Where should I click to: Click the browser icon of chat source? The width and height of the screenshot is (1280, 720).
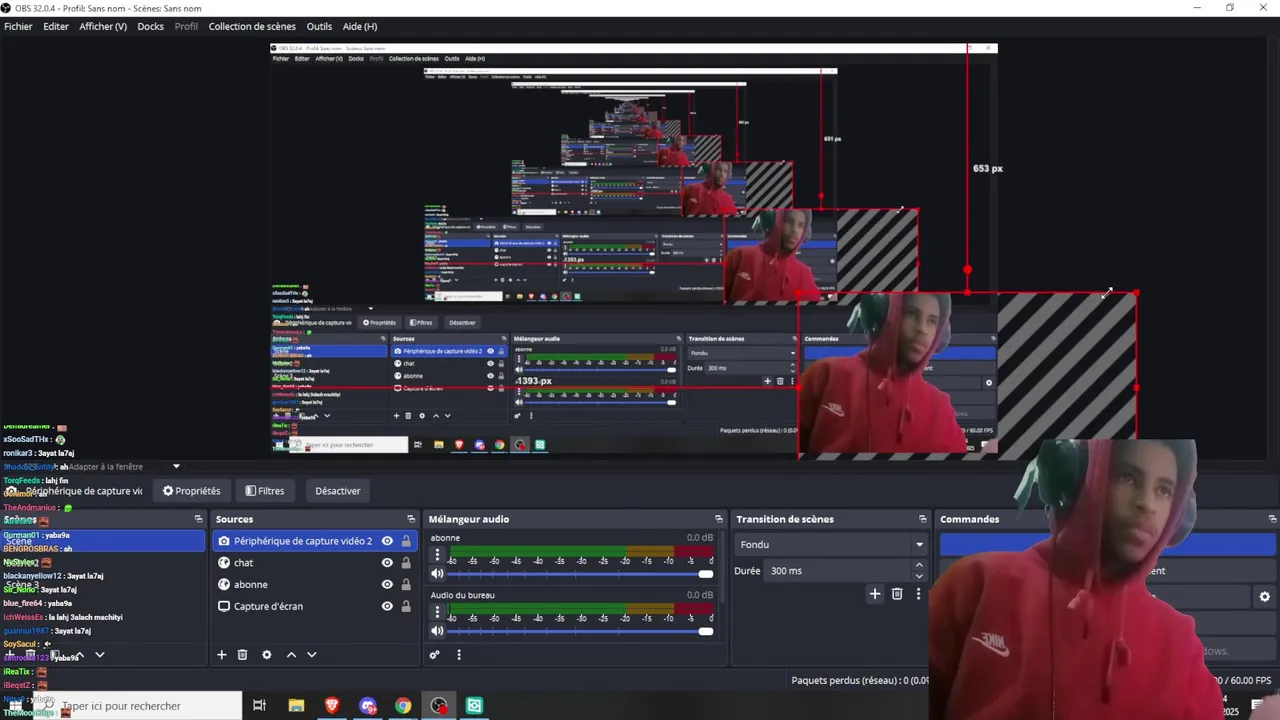[224, 563]
